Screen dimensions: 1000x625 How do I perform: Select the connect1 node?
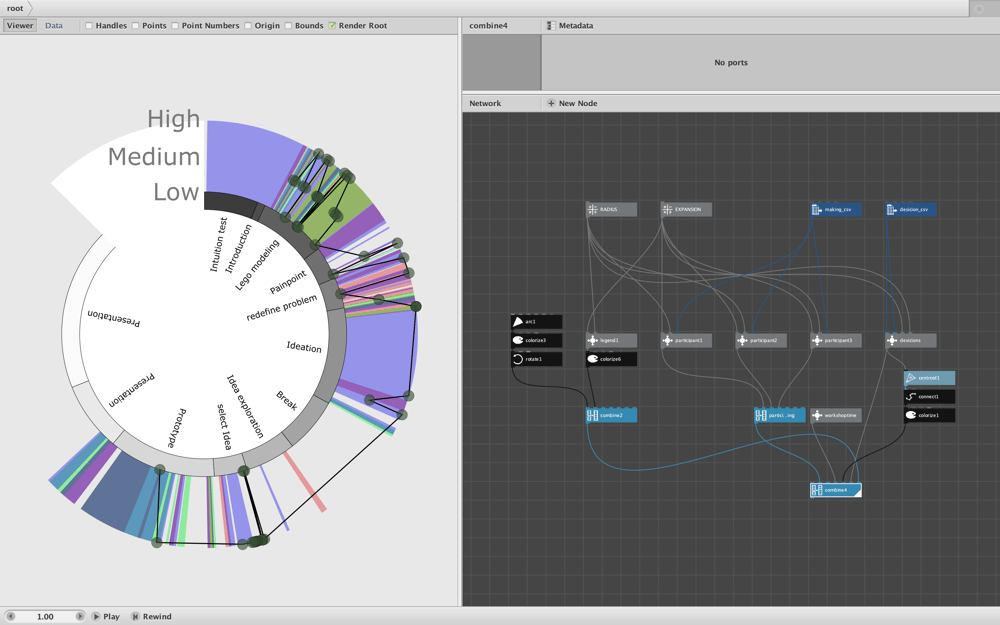click(x=929, y=397)
